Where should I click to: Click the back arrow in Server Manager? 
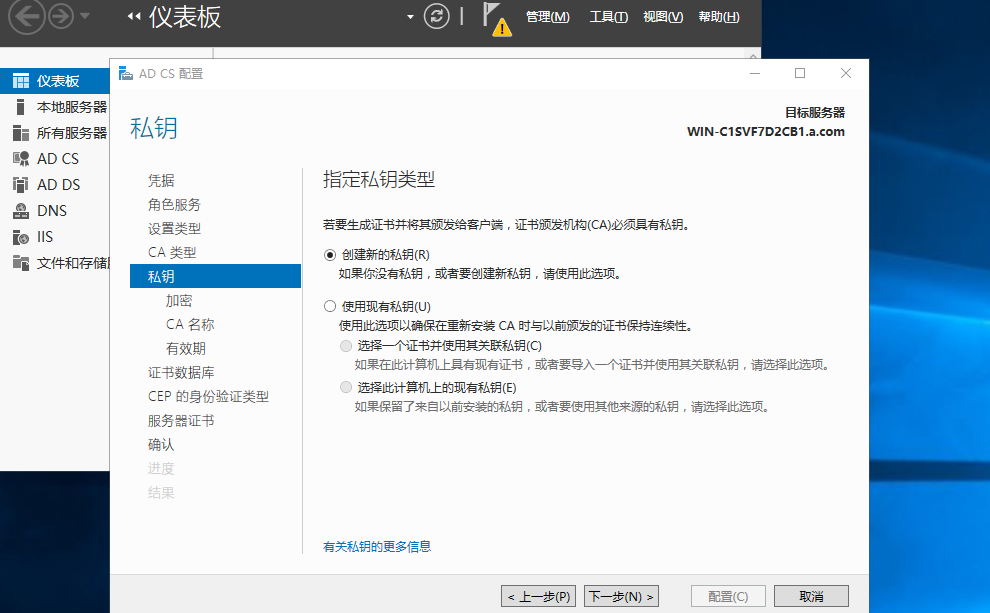click(27, 16)
